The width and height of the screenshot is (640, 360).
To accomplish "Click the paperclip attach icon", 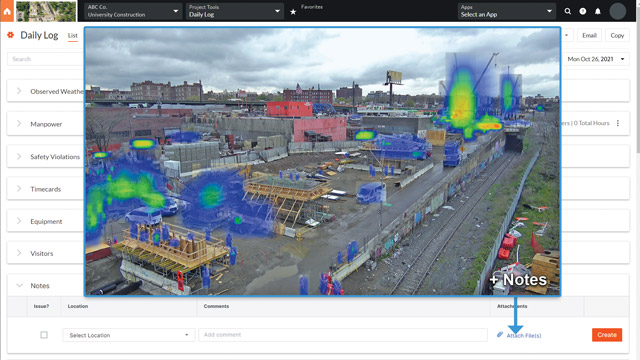I will (x=500, y=335).
